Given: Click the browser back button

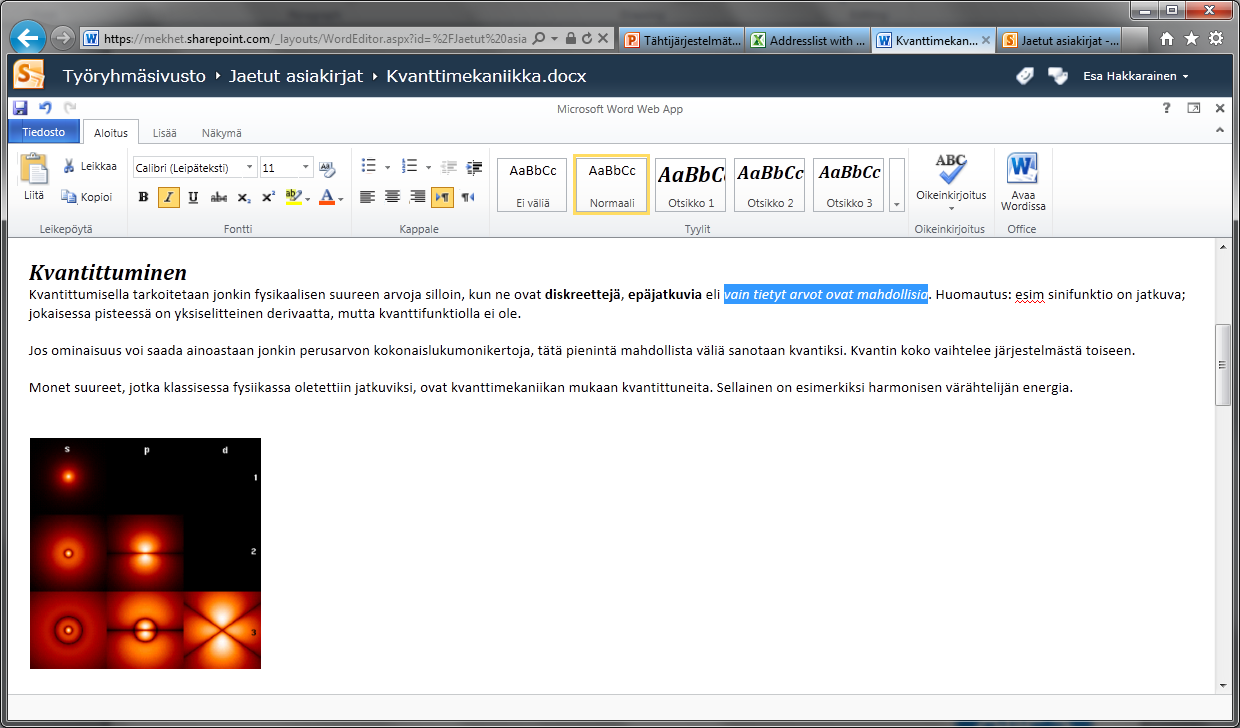Looking at the screenshot, I should click(x=28, y=38).
